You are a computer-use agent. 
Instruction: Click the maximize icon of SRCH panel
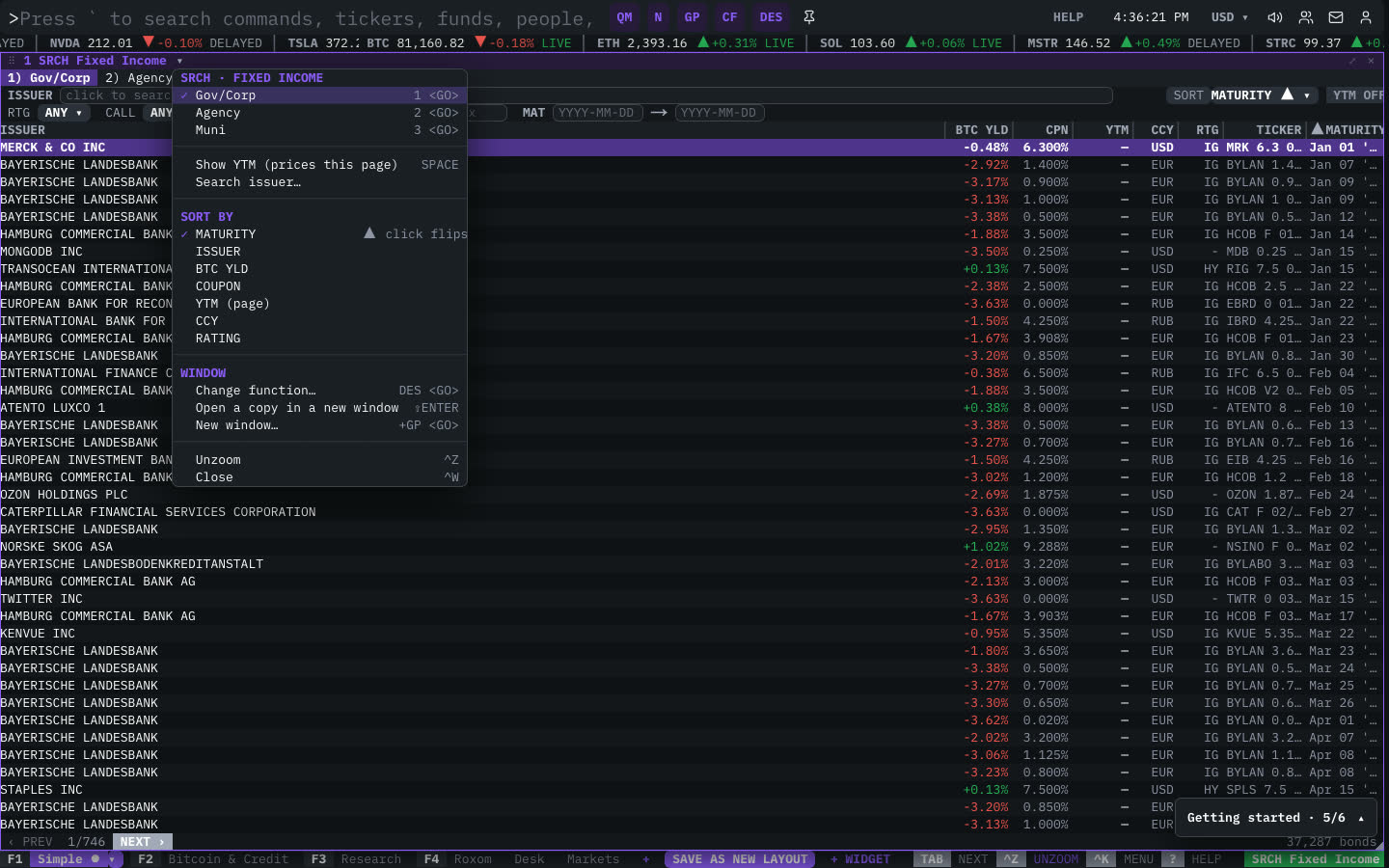pos(1352,61)
